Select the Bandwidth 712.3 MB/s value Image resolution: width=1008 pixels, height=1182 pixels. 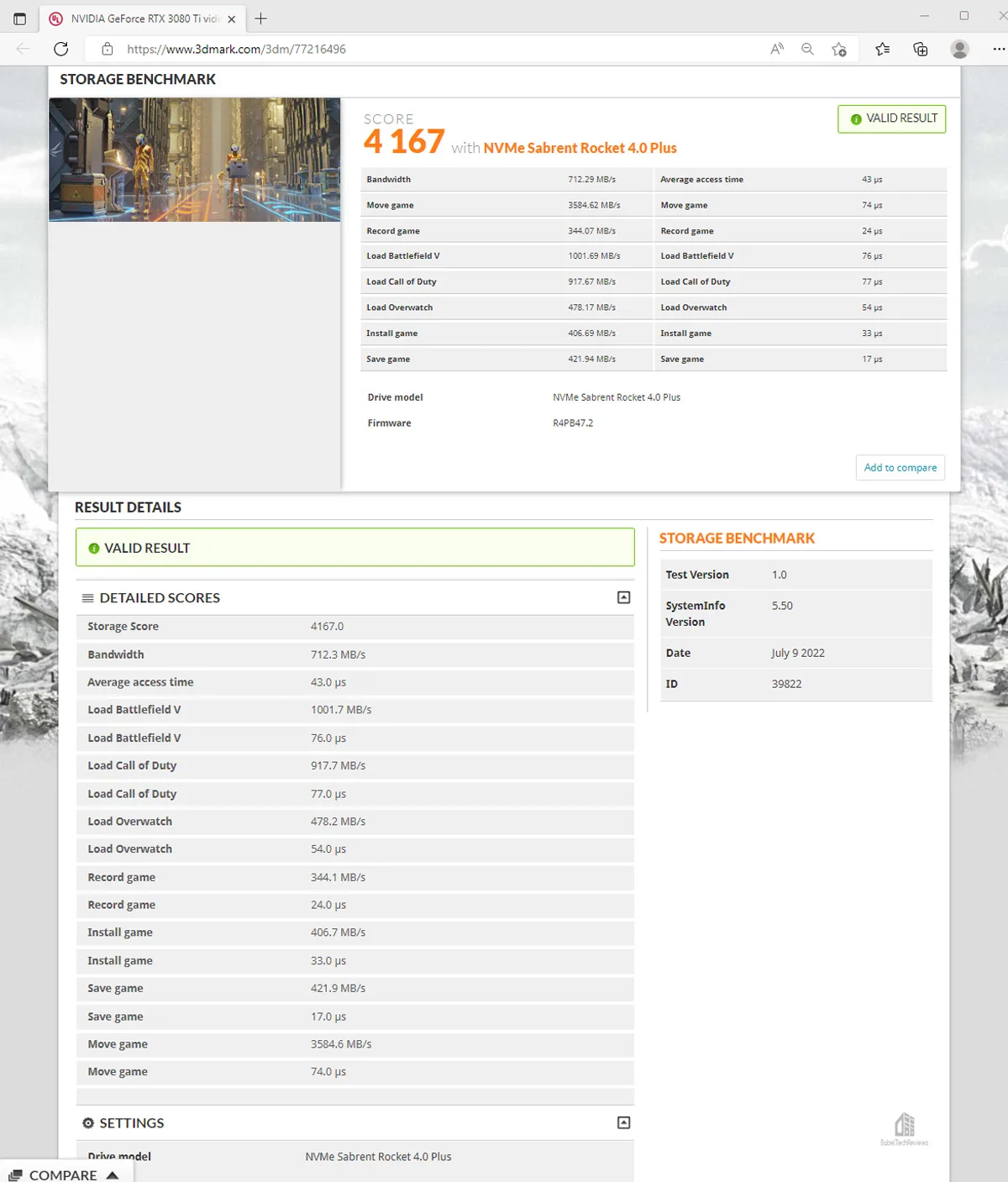[338, 654]
